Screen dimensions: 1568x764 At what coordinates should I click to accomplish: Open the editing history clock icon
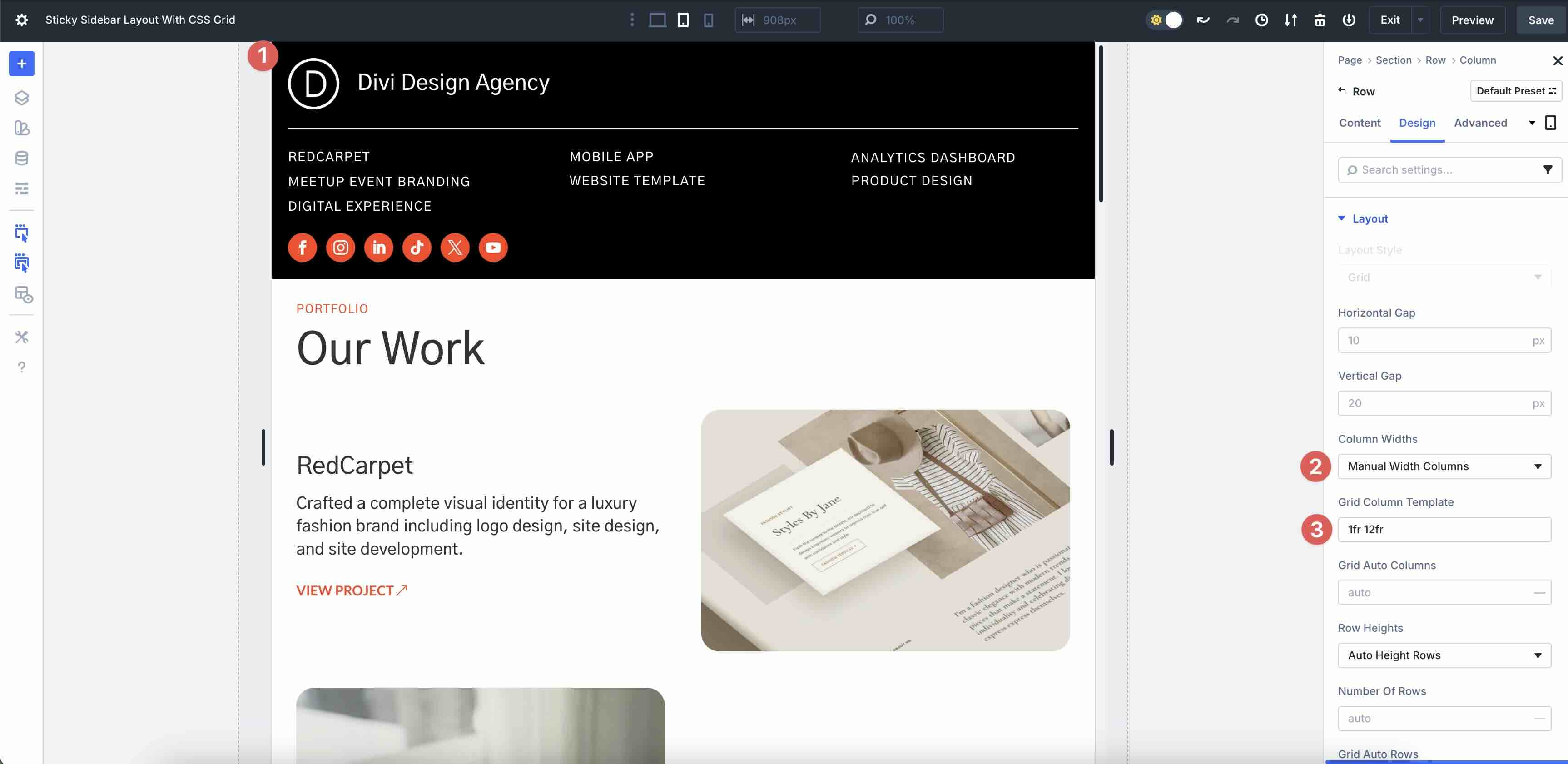tap(1262, 20)
